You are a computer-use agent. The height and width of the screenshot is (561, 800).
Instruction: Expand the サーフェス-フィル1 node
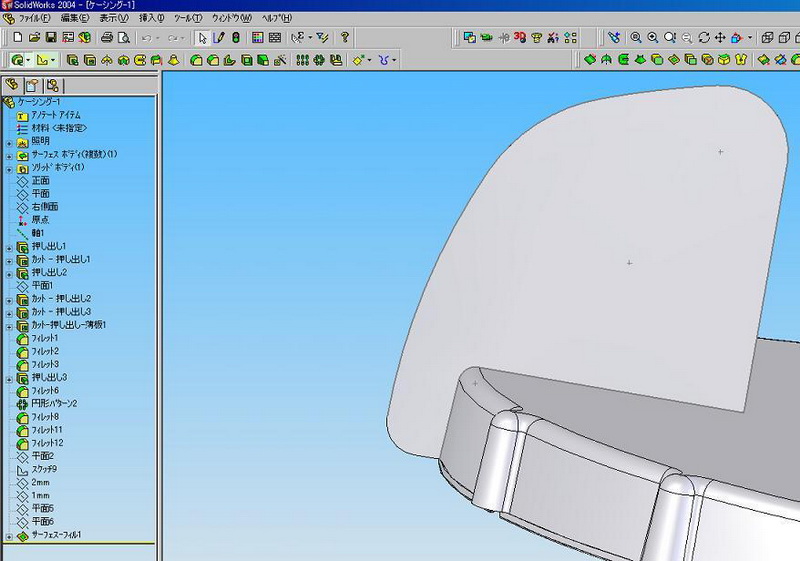(x=9, y=537)
